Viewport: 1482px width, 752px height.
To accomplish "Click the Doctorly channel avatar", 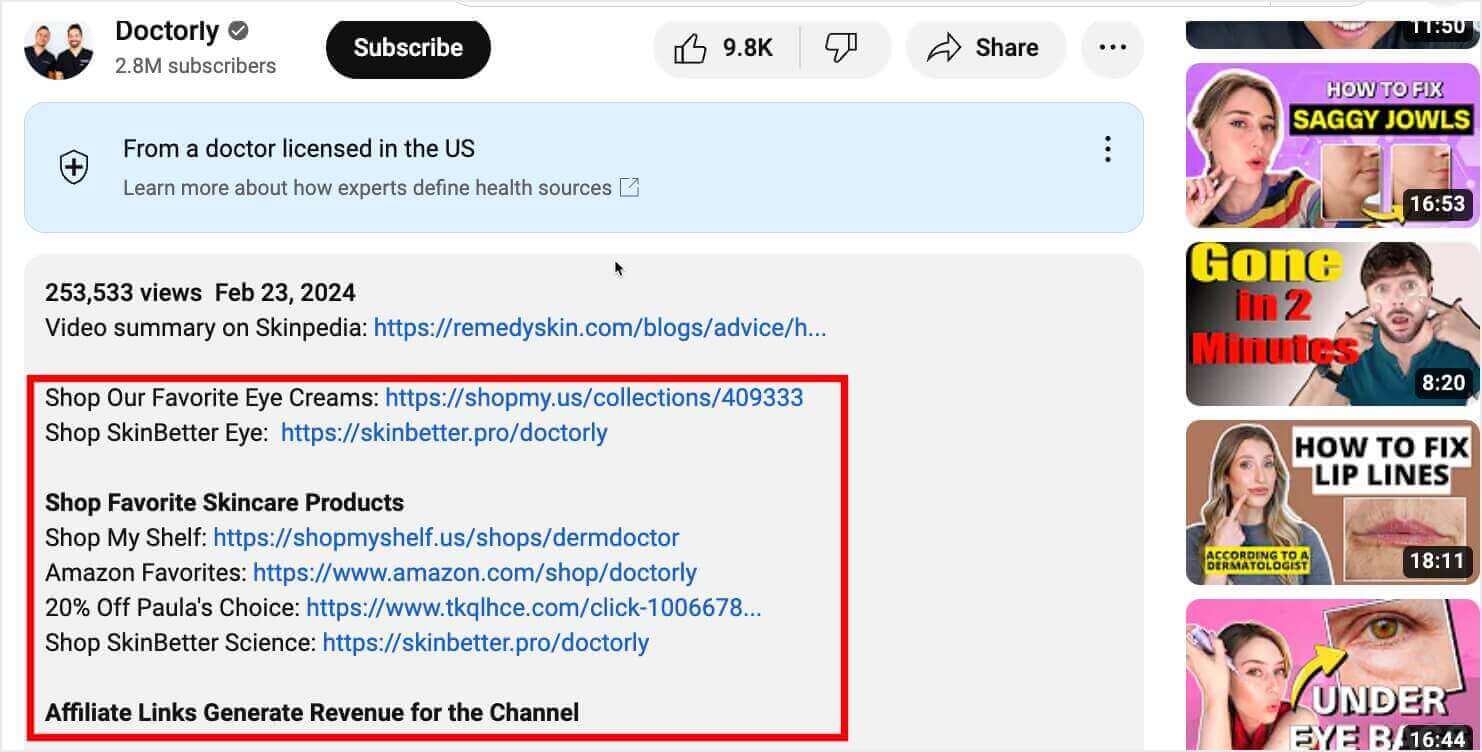I will coord(59,47).
